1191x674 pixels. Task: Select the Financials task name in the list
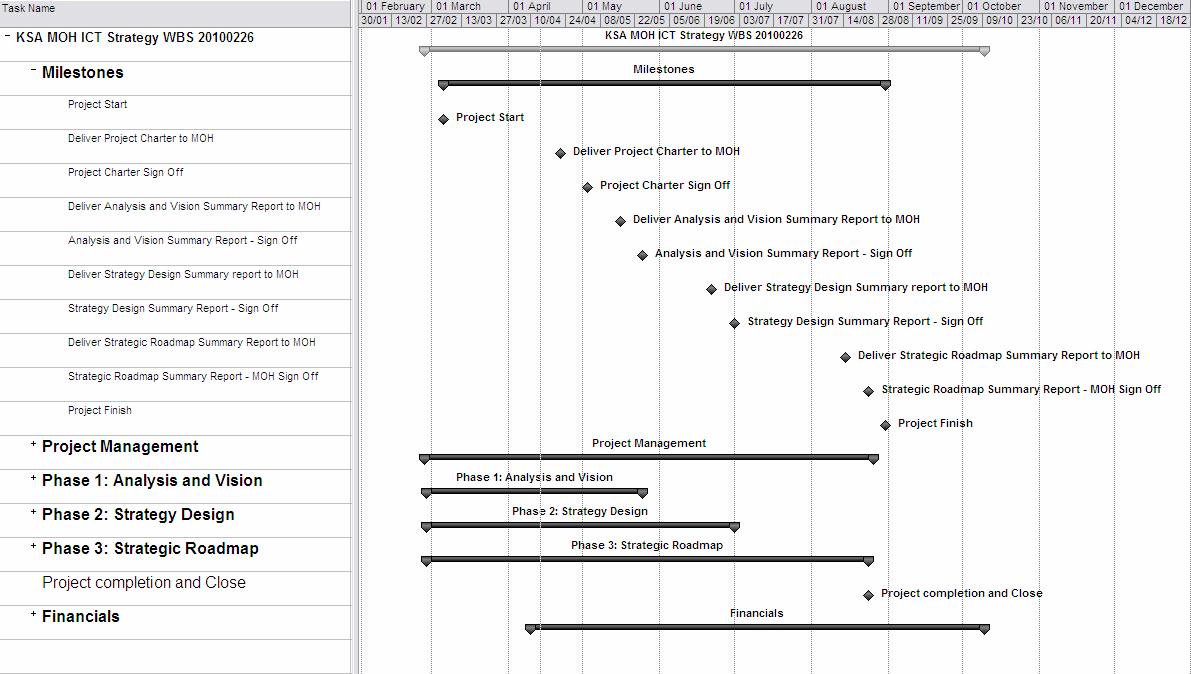(81, 616)
